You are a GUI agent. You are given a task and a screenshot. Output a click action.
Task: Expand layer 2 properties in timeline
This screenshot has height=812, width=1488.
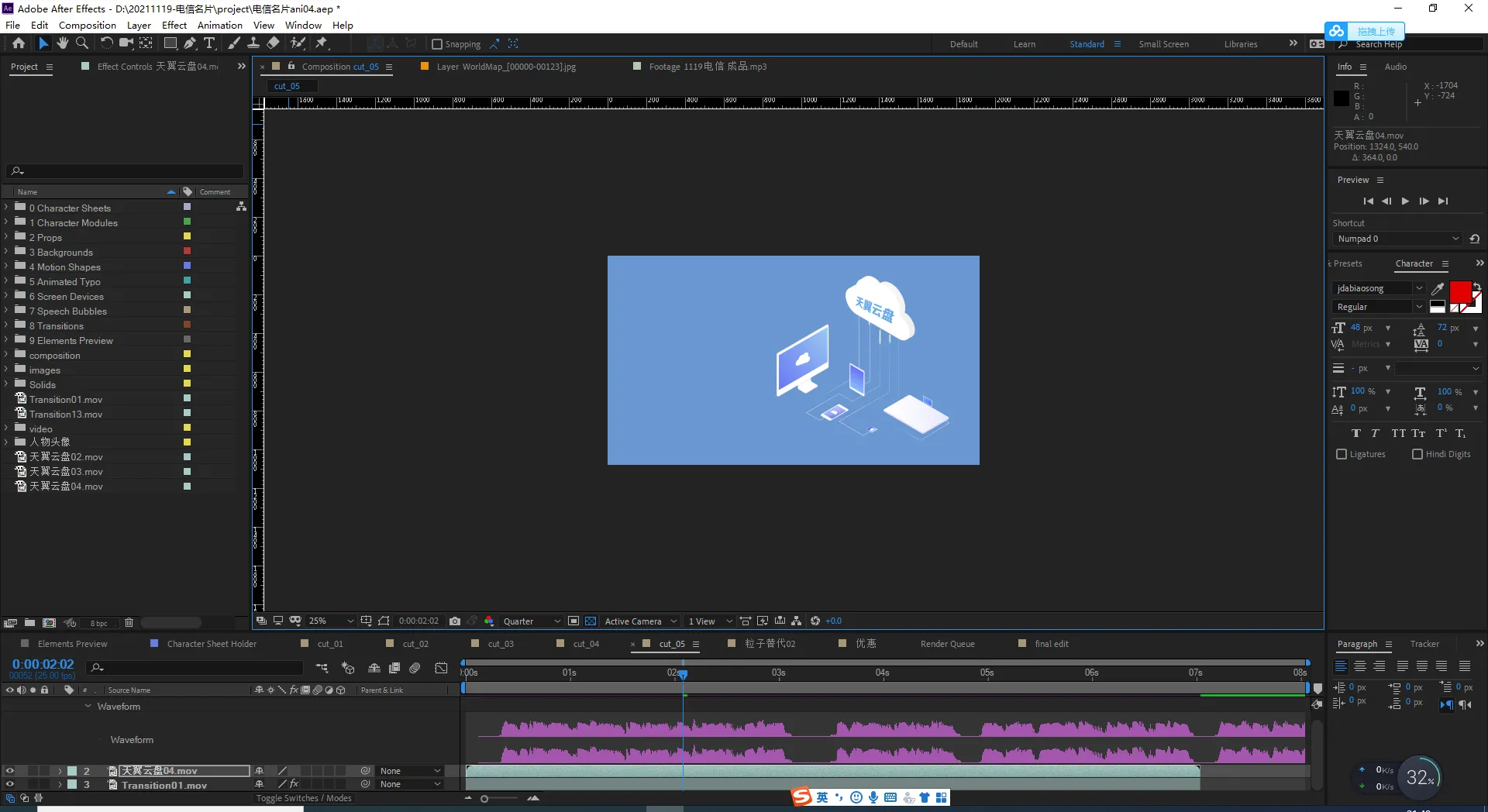[60, 771]
